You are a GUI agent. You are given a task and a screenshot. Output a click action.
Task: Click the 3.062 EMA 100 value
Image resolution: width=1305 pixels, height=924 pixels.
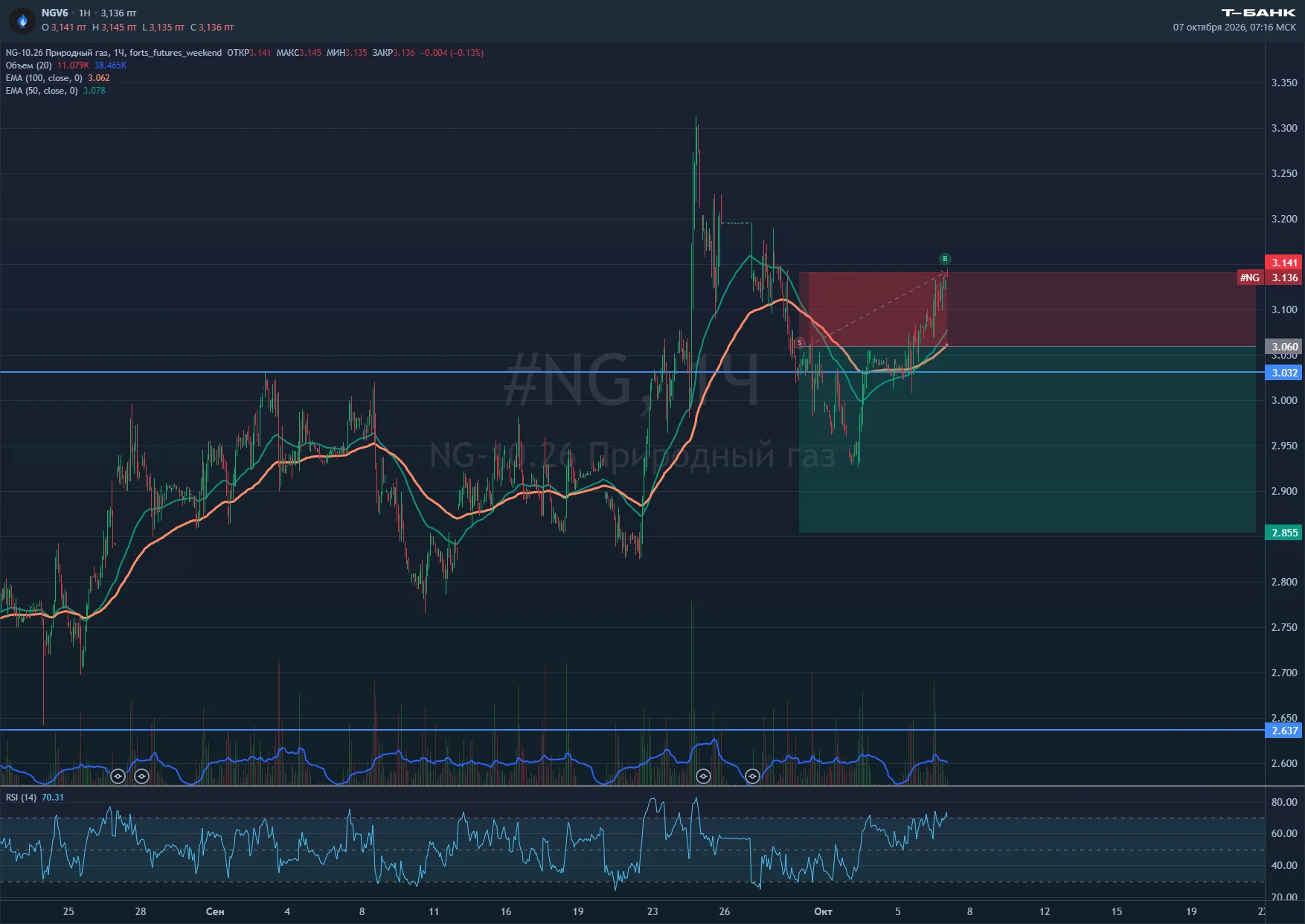point(99,78)
